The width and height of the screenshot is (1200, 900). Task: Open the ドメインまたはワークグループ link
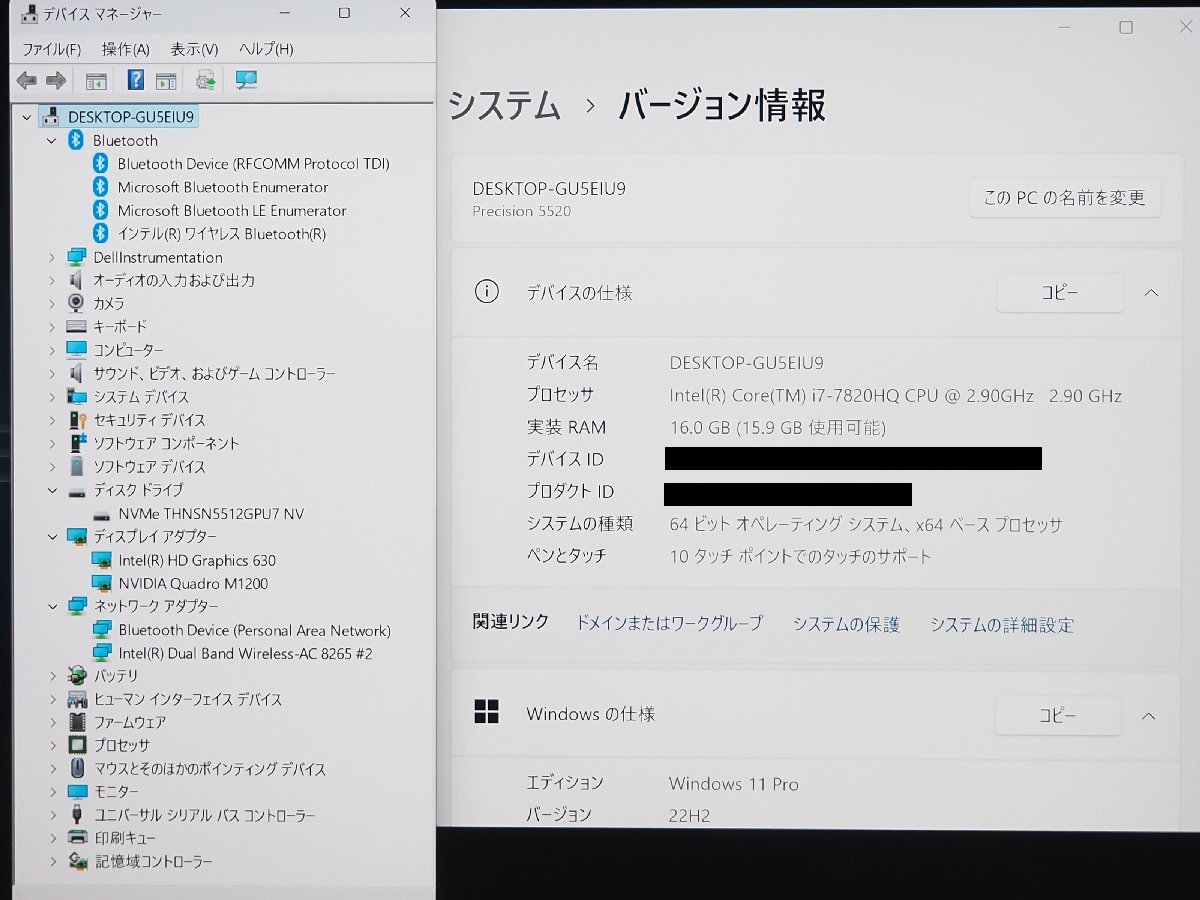(x=669, y=624)
